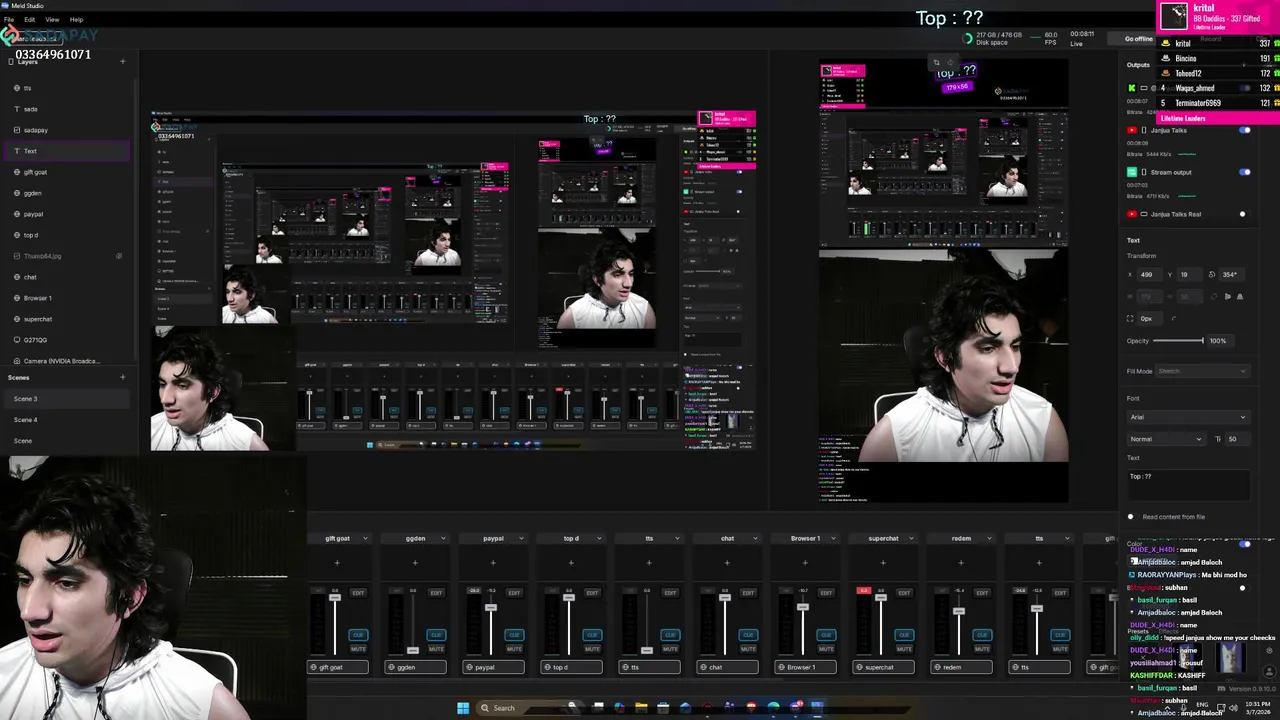Open the Windows Start menu
Image resolution: width=1280 pixels, height=720 pixels.
point(463,708)
